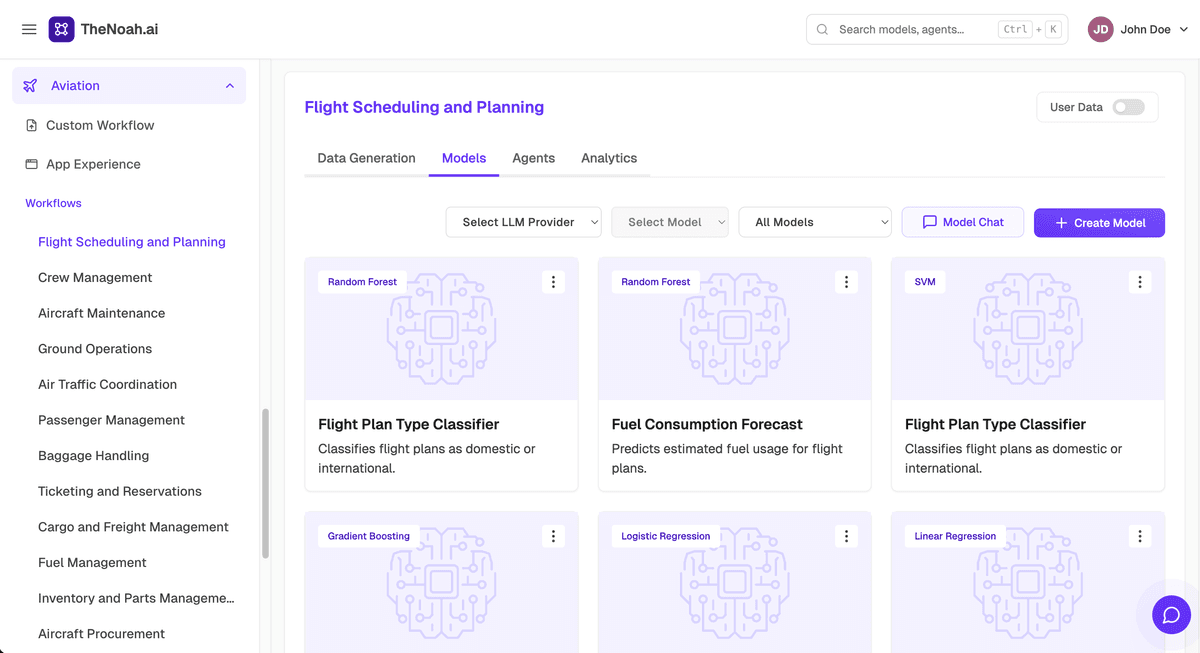Open the hamburger navigation menu
Viewport: 1200px width, 653px height.
point(29,29)
